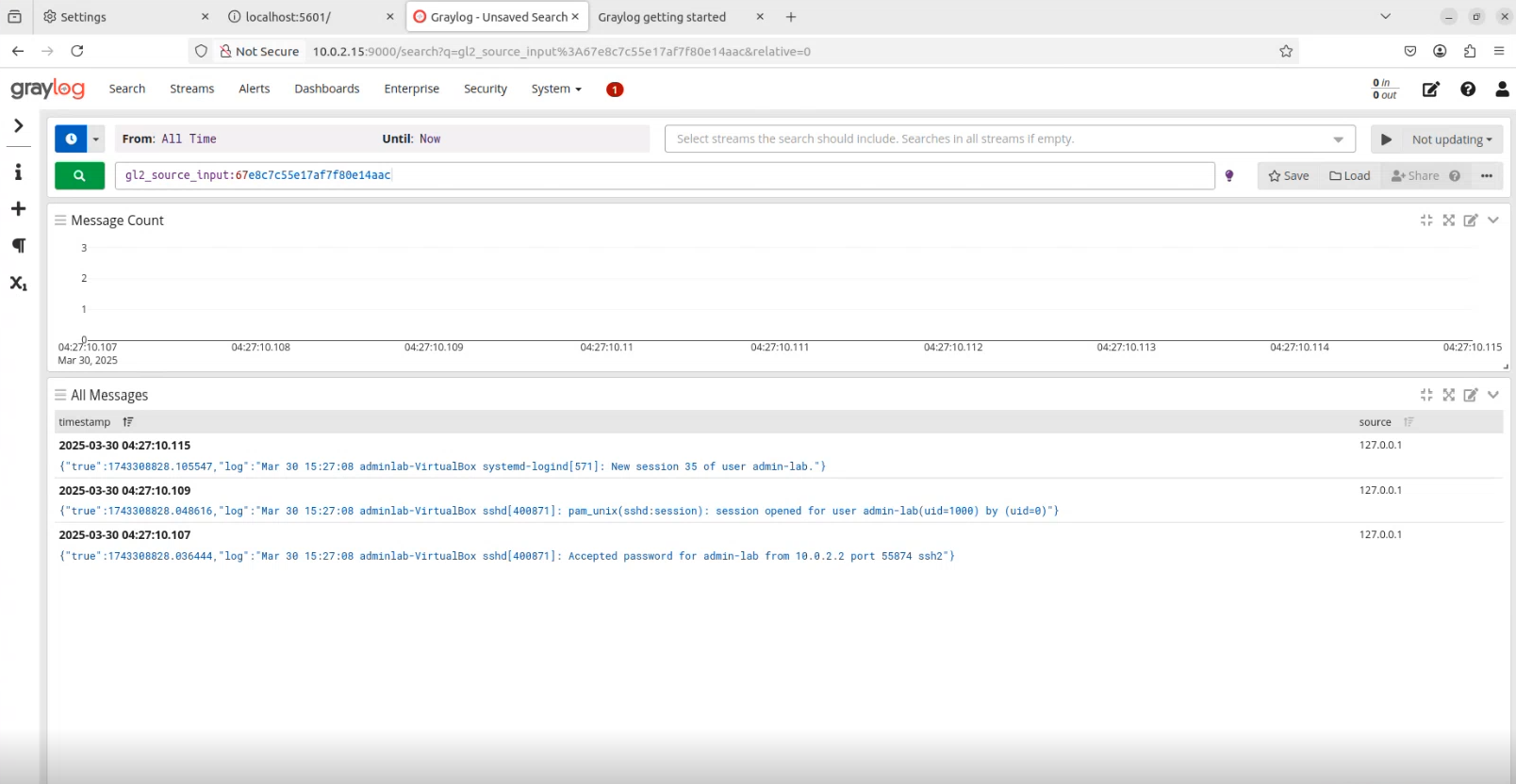Open a new browser tab
1516x784 pixels.
791,17
